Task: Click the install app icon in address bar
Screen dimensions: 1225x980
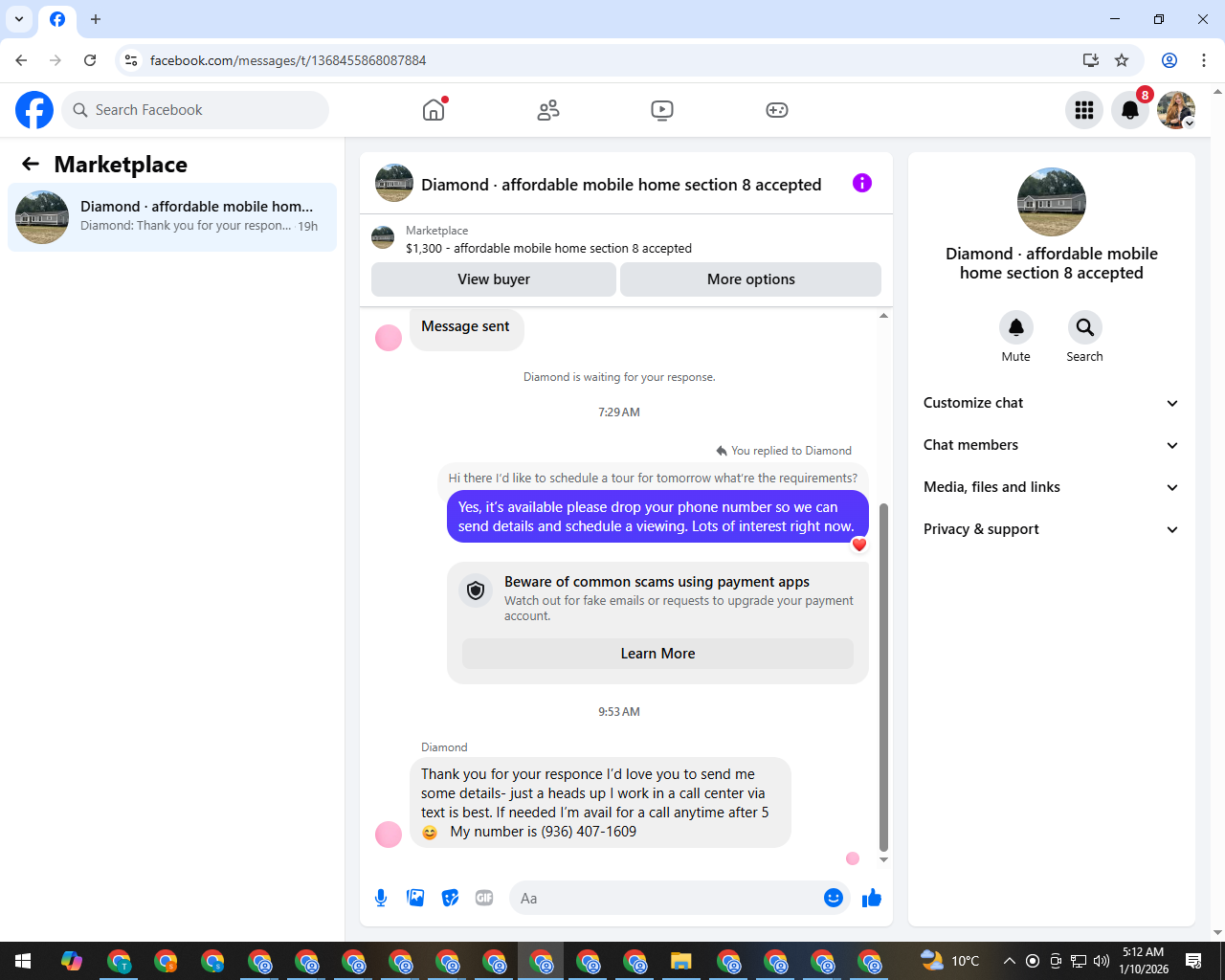Action: point(1090,60)
